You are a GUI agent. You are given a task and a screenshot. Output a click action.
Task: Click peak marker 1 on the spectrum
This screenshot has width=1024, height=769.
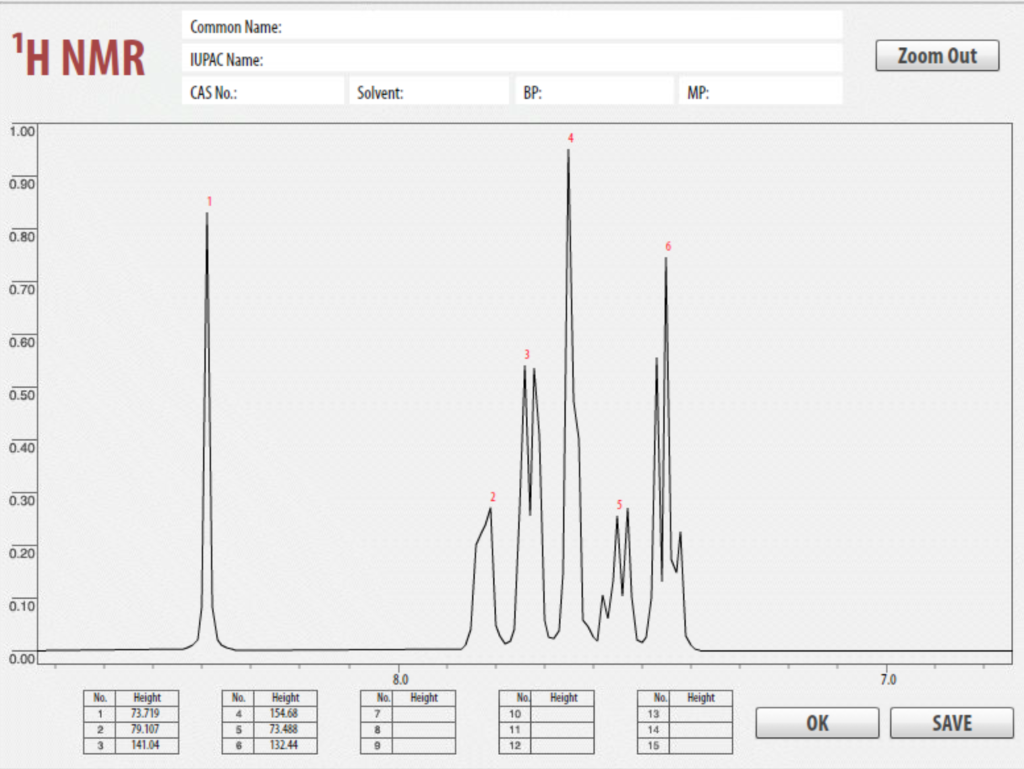tap(208, 201)
